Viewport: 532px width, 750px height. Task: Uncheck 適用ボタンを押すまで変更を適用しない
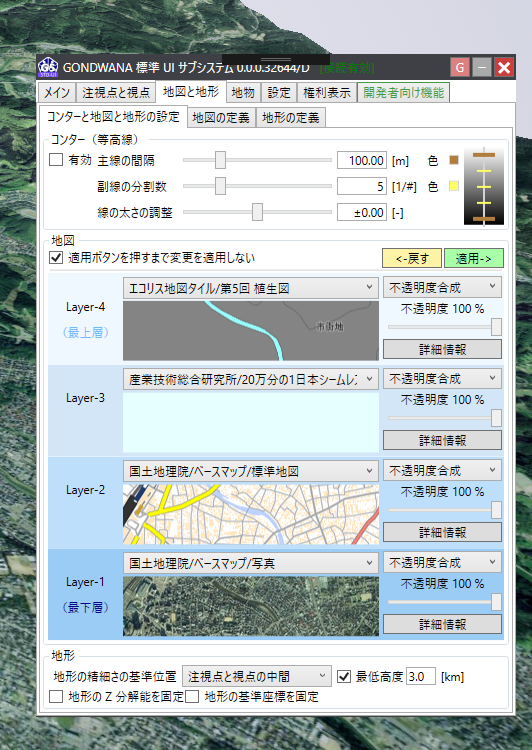(x=56, y=258)
